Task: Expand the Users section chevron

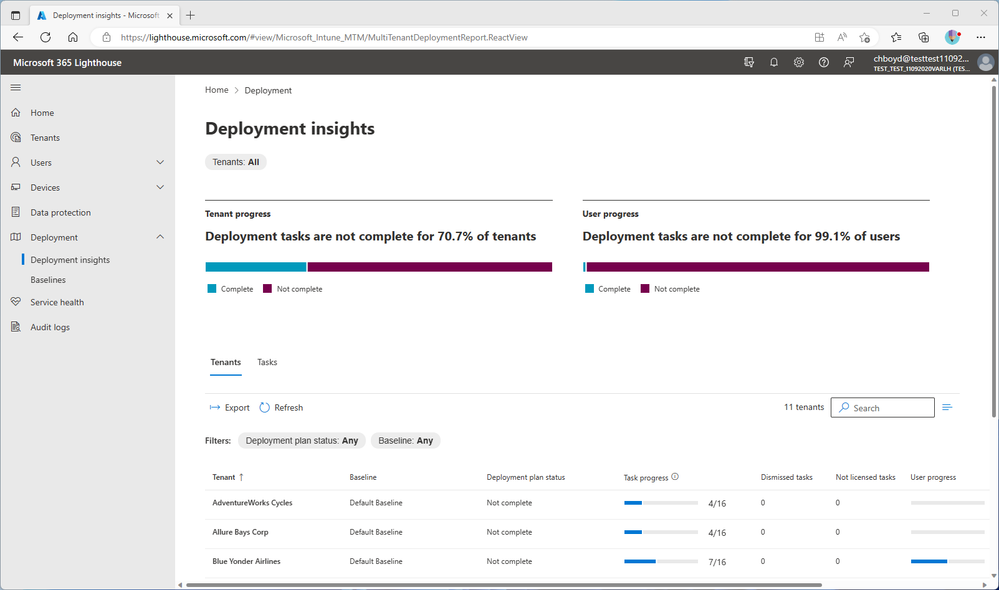Action: [x=160, y=162]
